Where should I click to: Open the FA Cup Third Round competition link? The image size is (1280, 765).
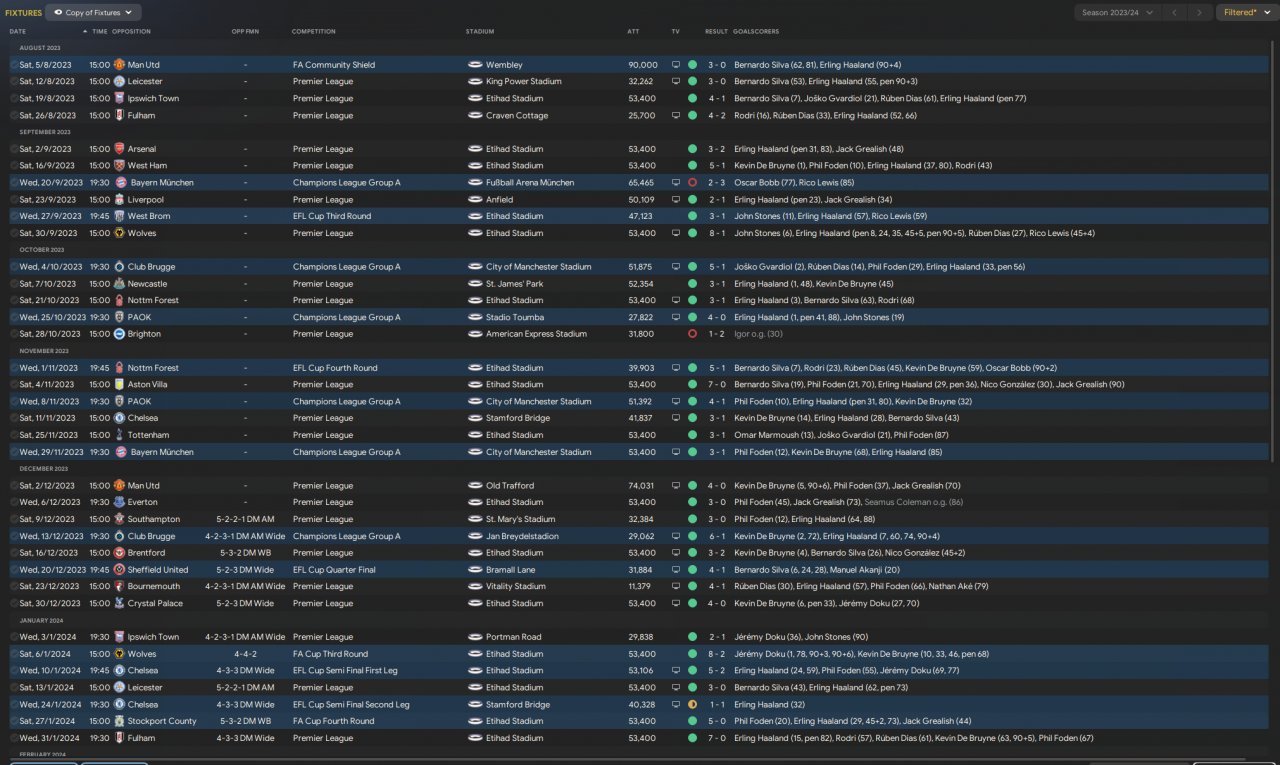tap(331, 654)
